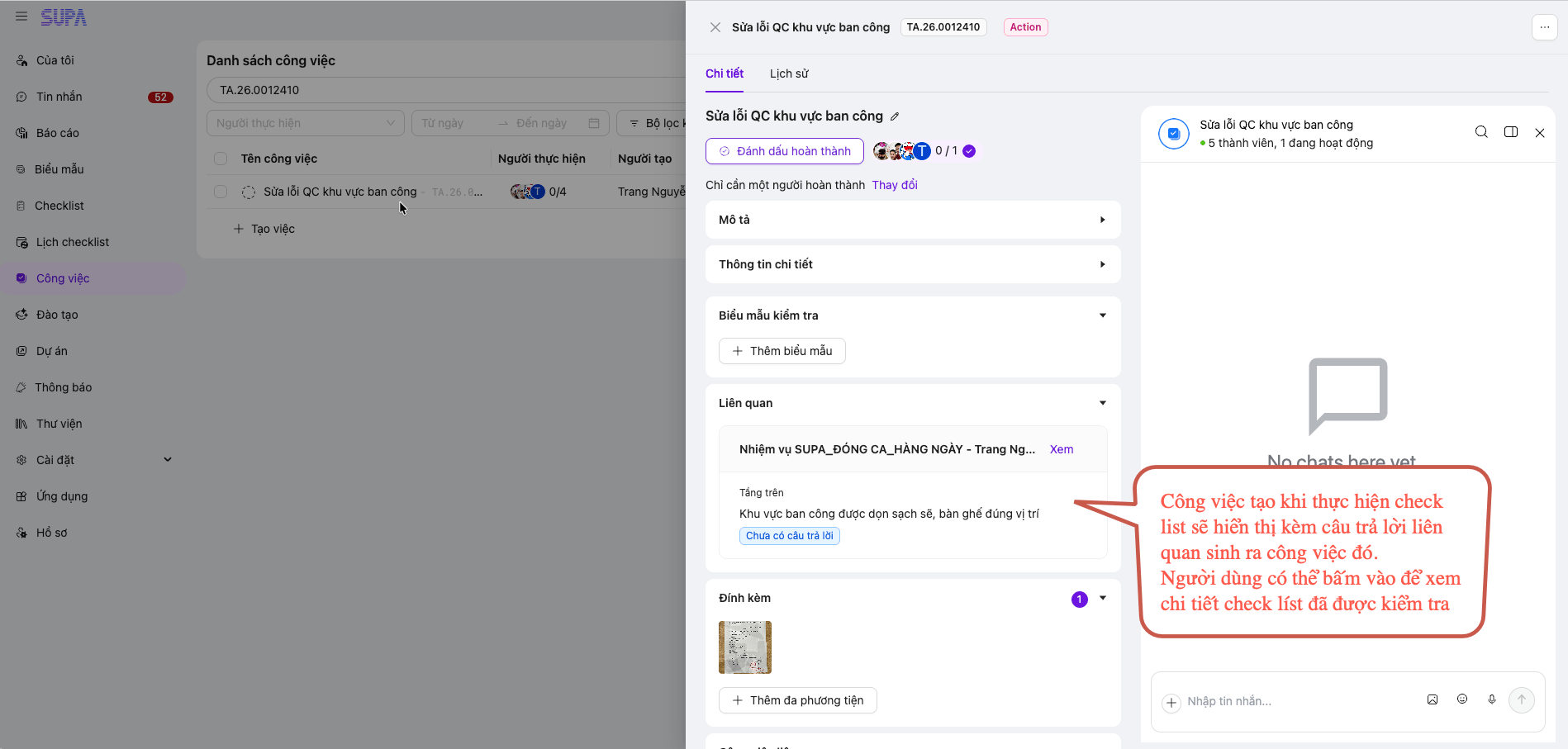The width and height of the screenshot is (1568, 749).
Task: Collapse Biểu mẫu kiểm tra section
Action: [1103, 315]
